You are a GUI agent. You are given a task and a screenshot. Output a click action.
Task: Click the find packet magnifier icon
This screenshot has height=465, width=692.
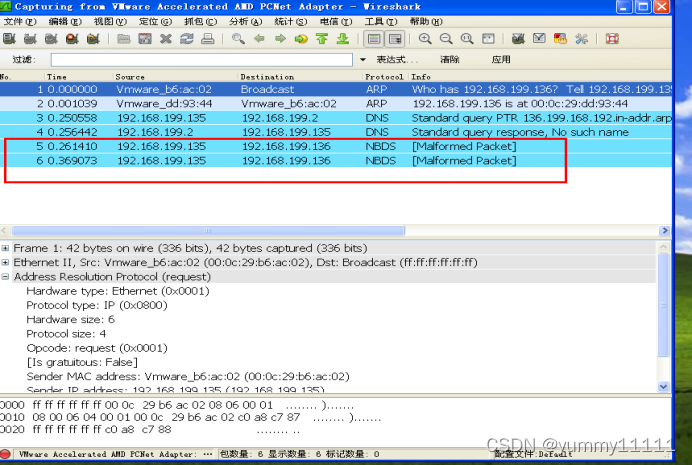pyautogui.click(x=238, y=39)
